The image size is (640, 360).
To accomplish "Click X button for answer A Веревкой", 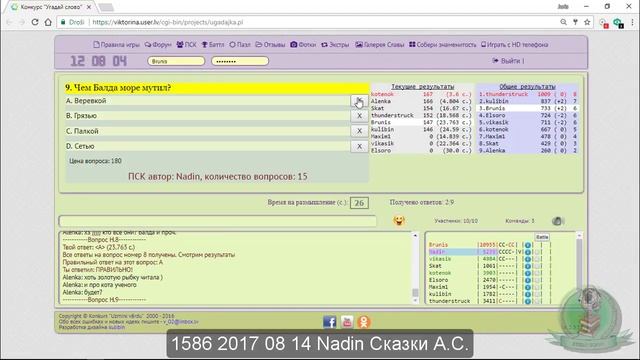I will click(359, 101).
